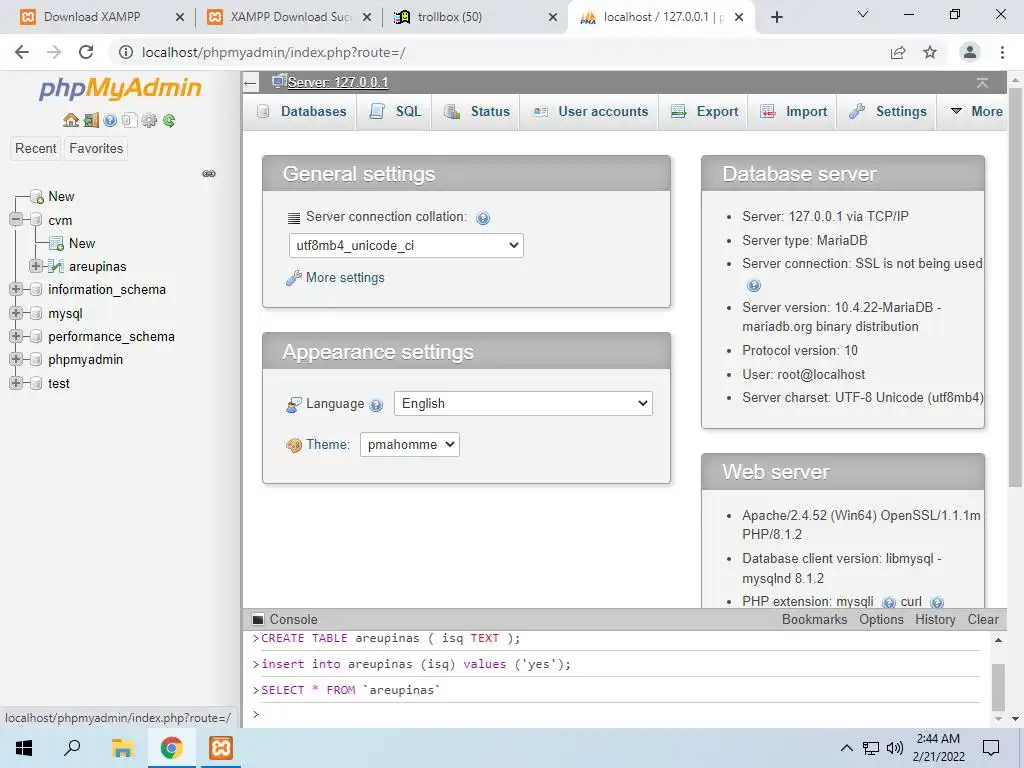Open the server connection collation dropdown

point(406,246)
